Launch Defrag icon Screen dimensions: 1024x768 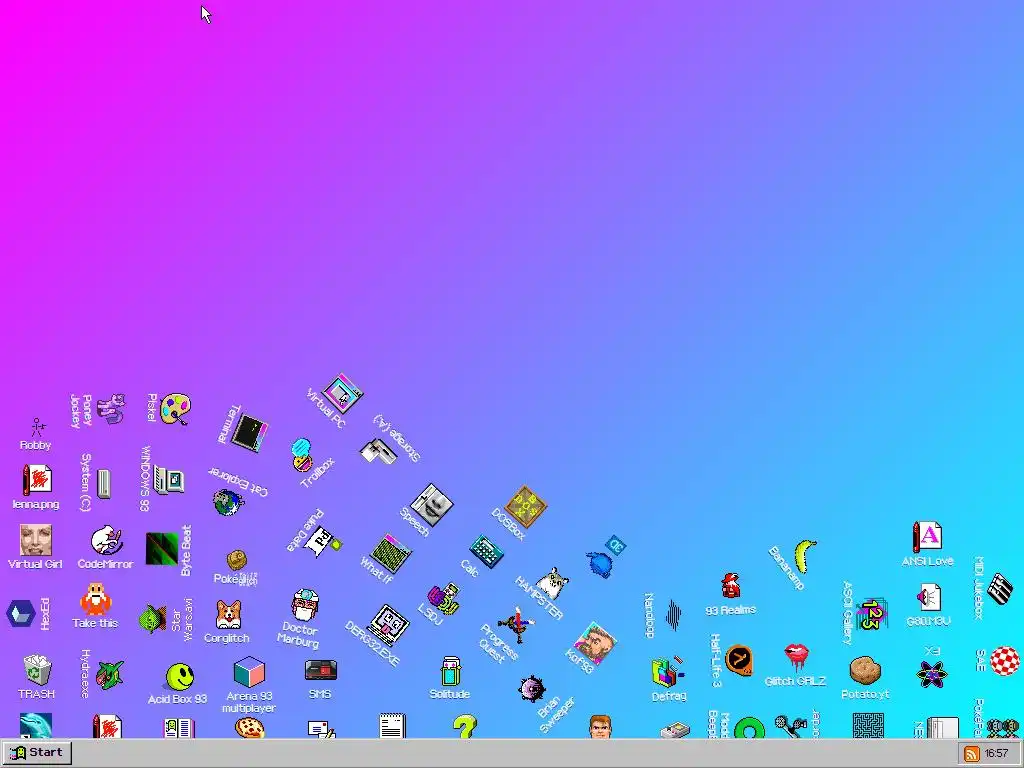[x=668, y=671]
